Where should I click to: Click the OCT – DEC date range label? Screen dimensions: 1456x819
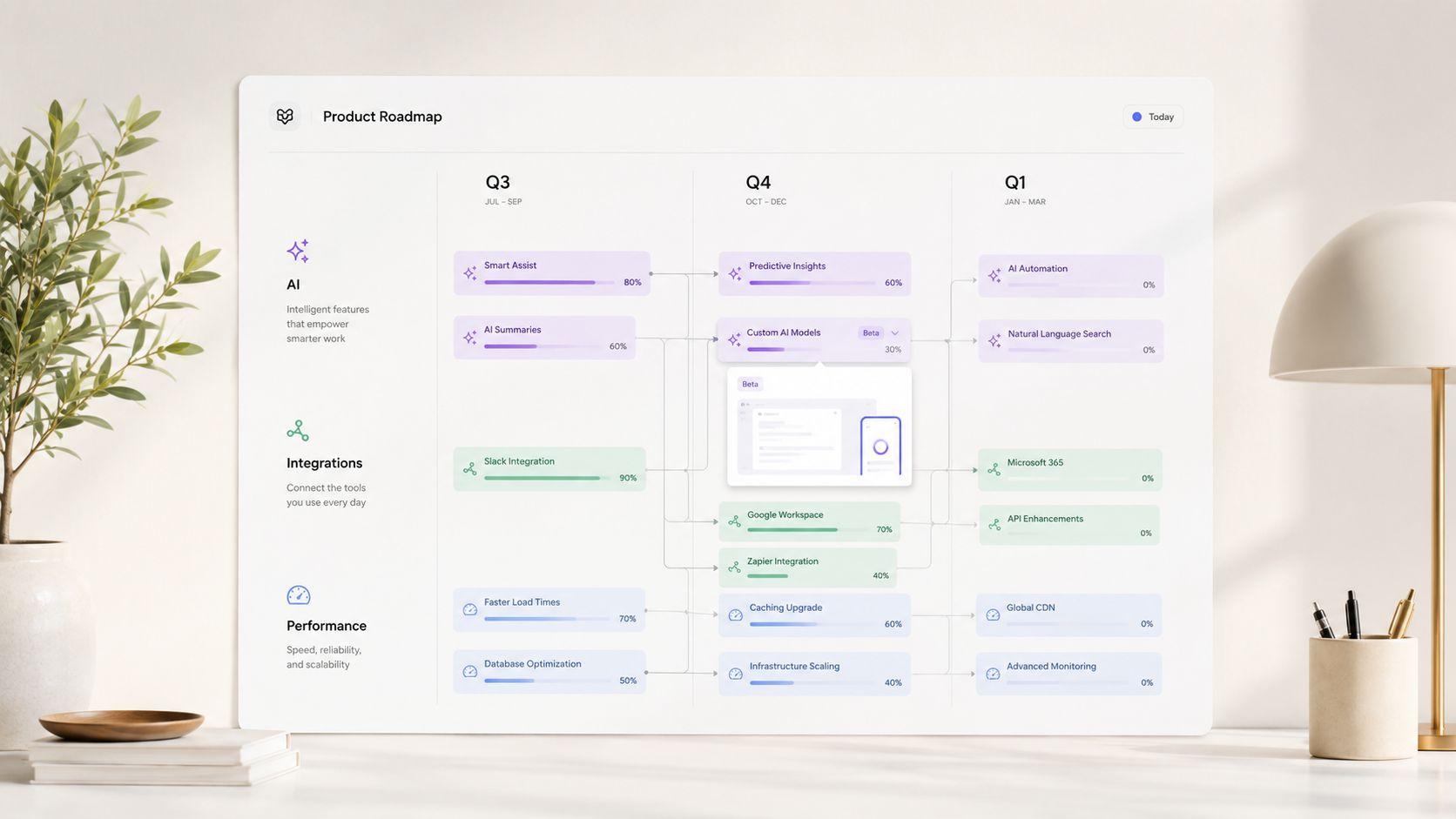pyautogui.click(x=765, y=202)
